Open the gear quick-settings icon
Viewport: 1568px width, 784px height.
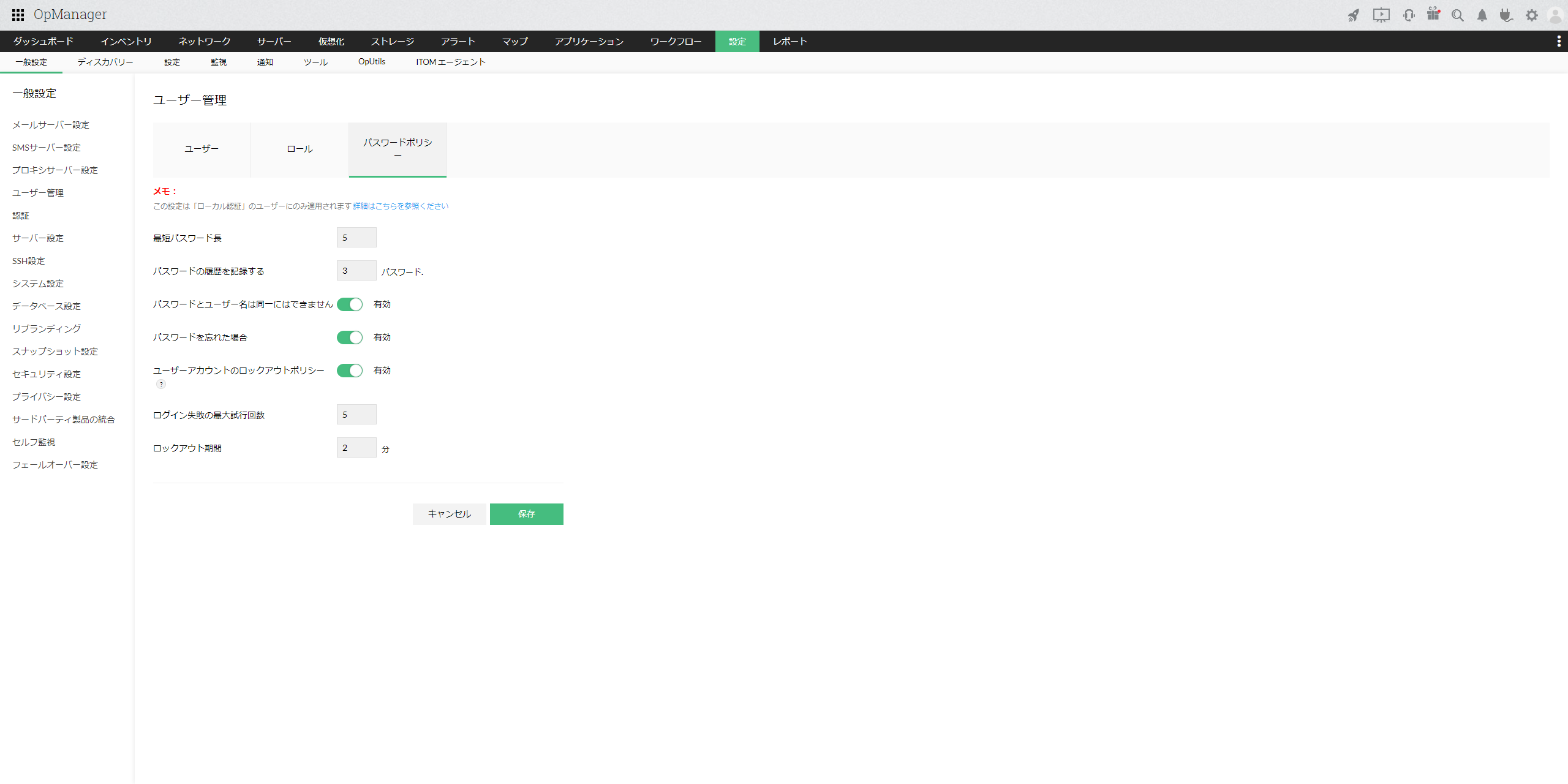[1532, 15]
